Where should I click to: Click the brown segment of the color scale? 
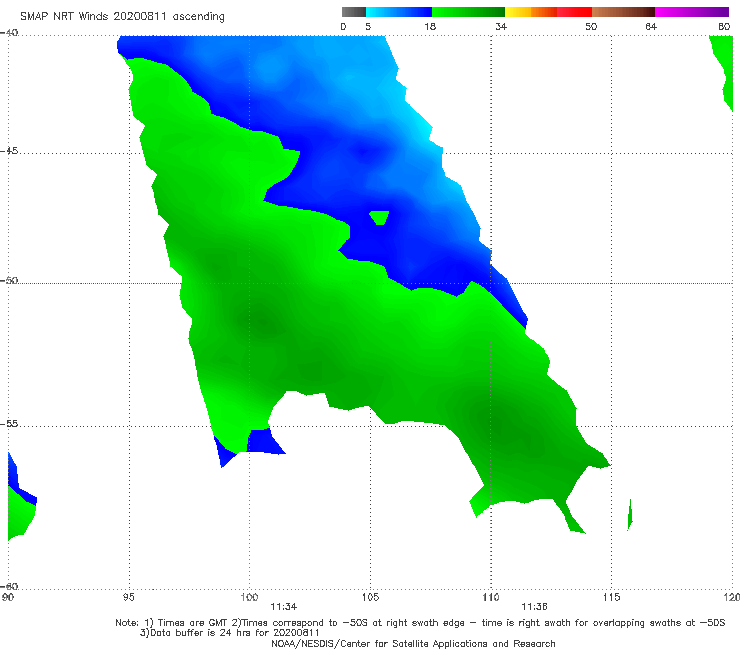pos(623,12)
